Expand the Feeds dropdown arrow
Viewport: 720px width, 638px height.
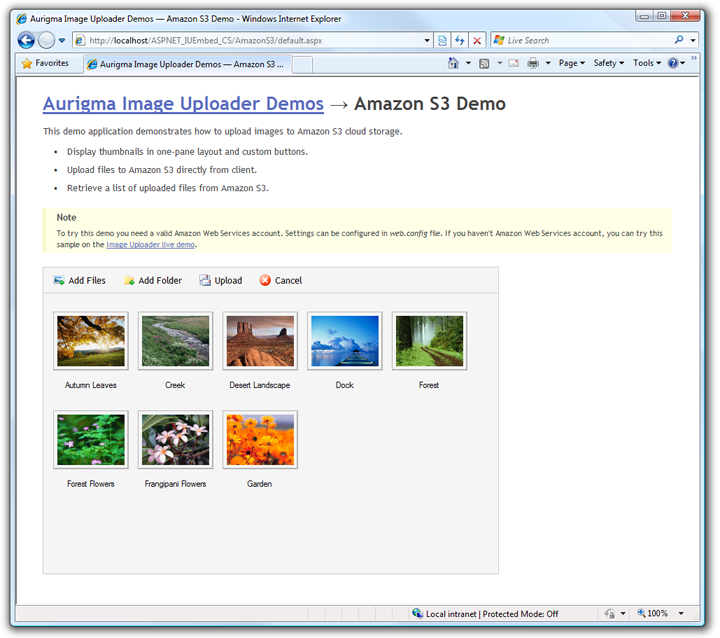click(x=500, y=63)
